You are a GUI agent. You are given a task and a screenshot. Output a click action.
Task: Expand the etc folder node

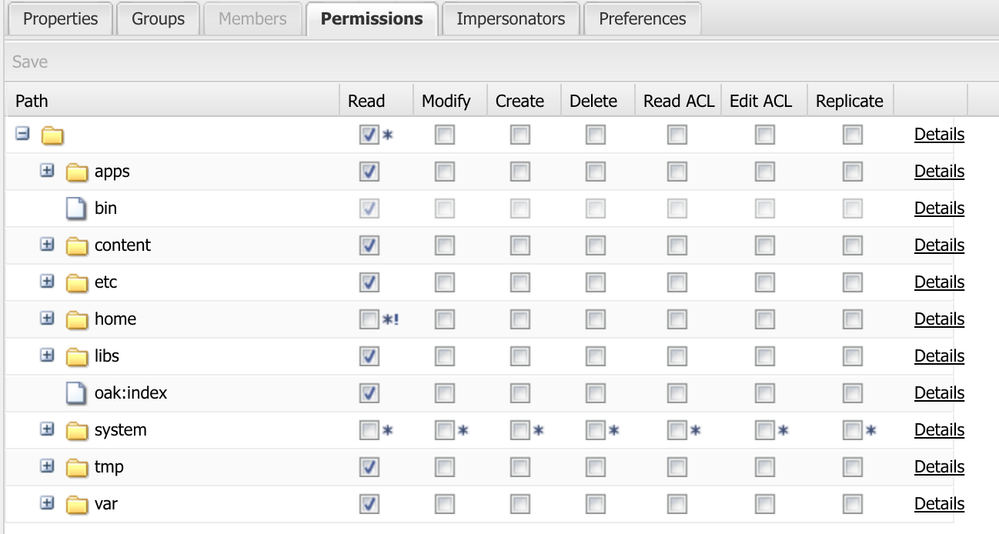[47, 282]
